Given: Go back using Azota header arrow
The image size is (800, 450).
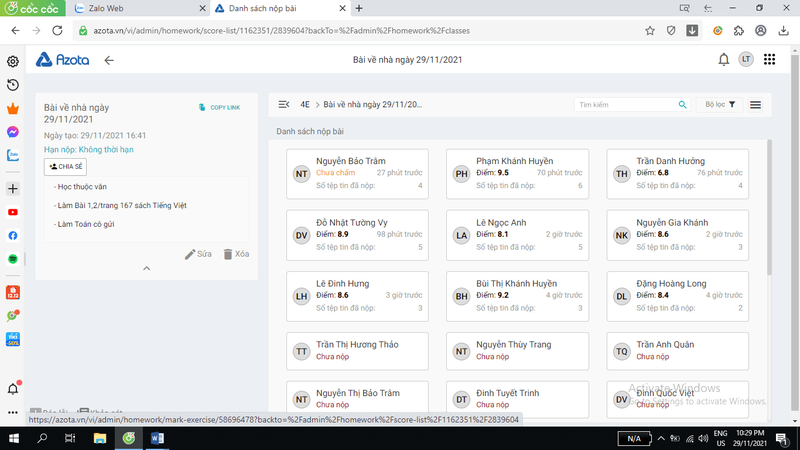Looking at the screenshot, I should 109,60.
